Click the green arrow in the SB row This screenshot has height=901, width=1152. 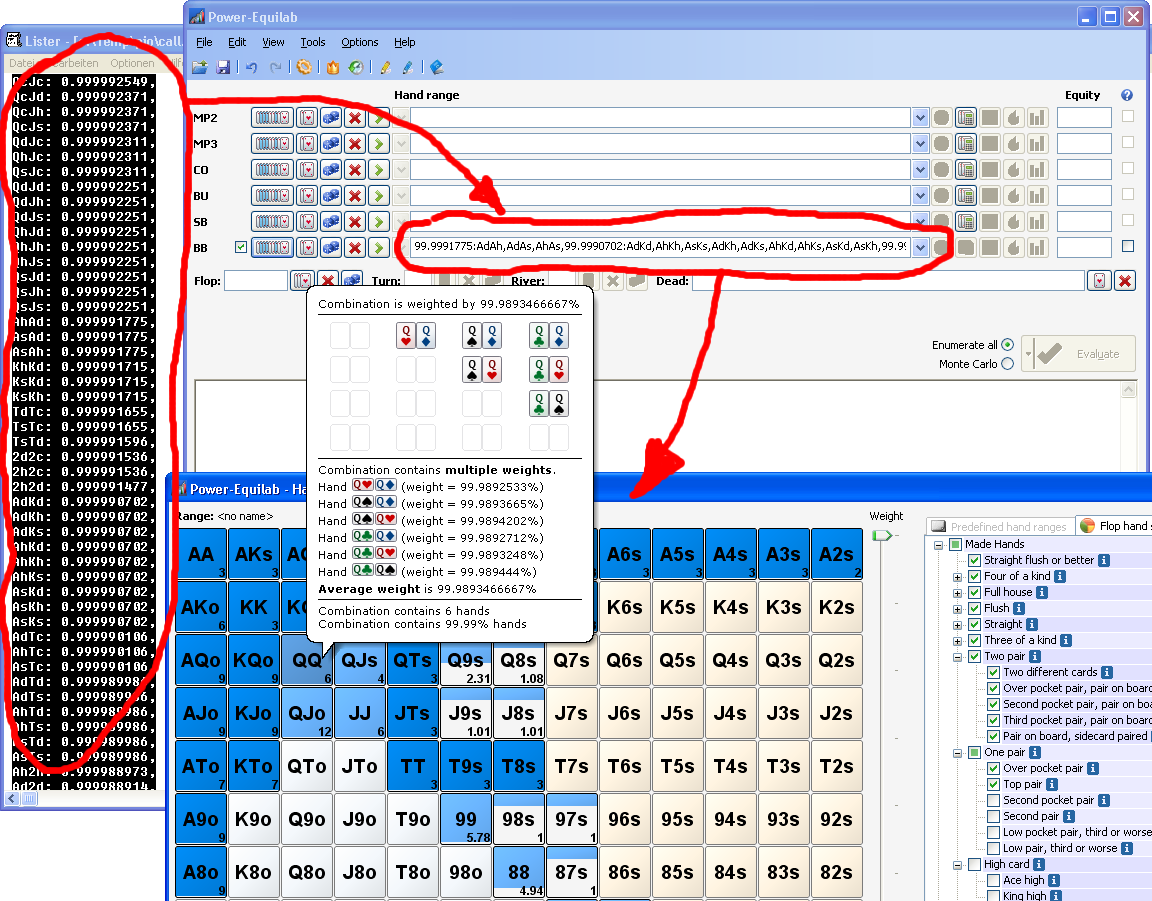[x=378, y=222]
